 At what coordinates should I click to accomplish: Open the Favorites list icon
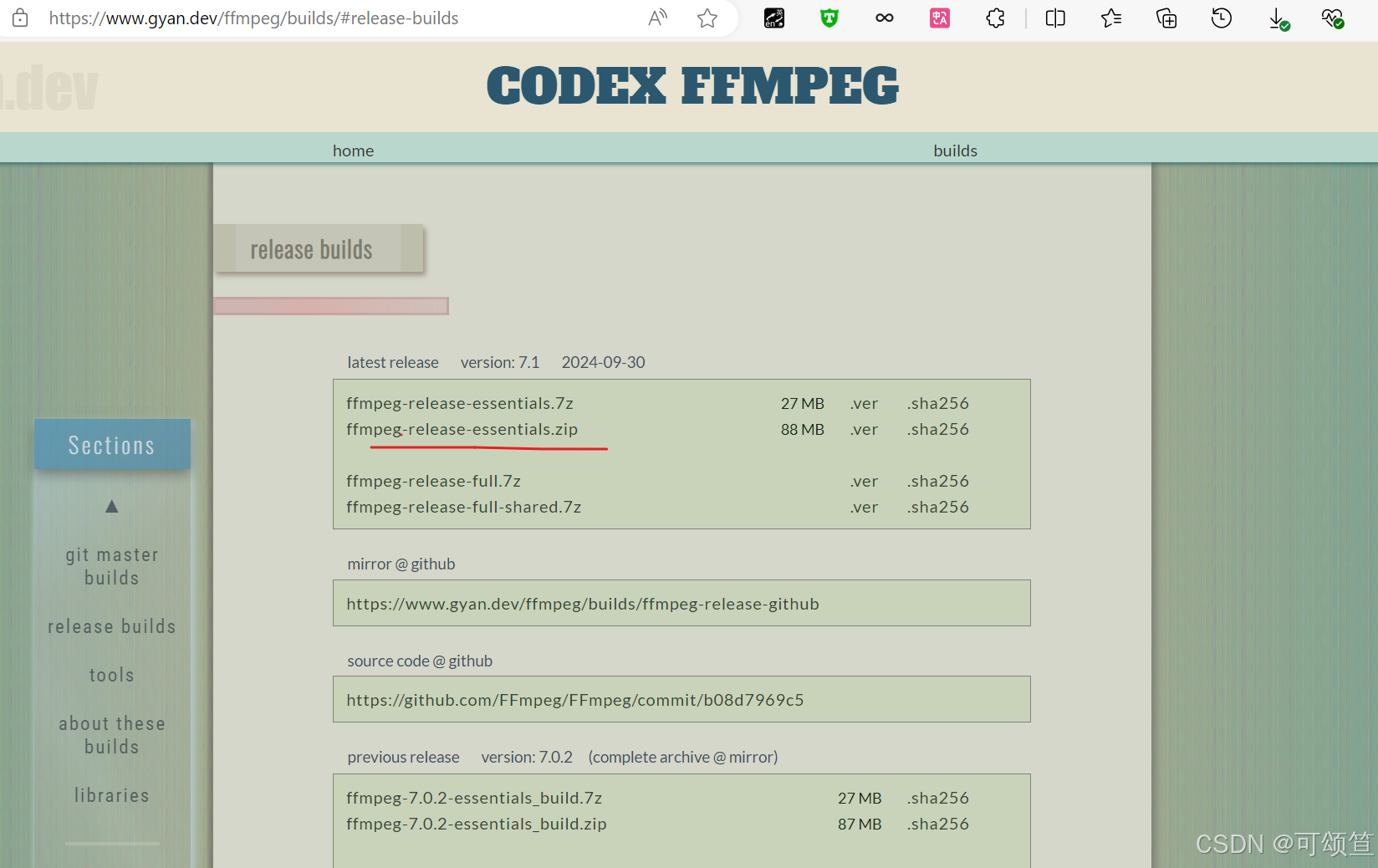pos(1111,18)
